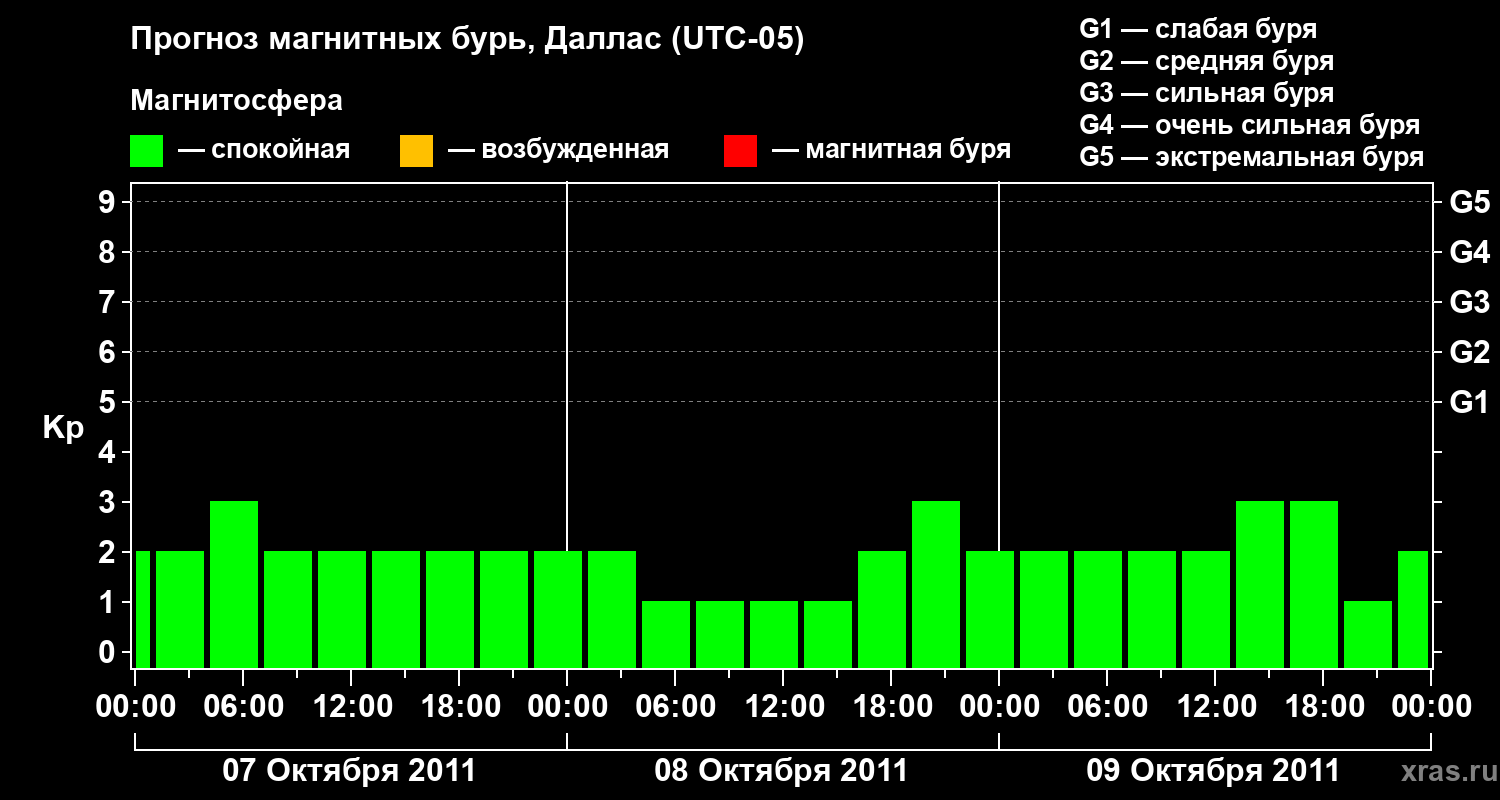This screenshot has width=1500, height=800.
Task: Click the Kp 3 bar at 18:00 on 09 October
Action: 1314,584
